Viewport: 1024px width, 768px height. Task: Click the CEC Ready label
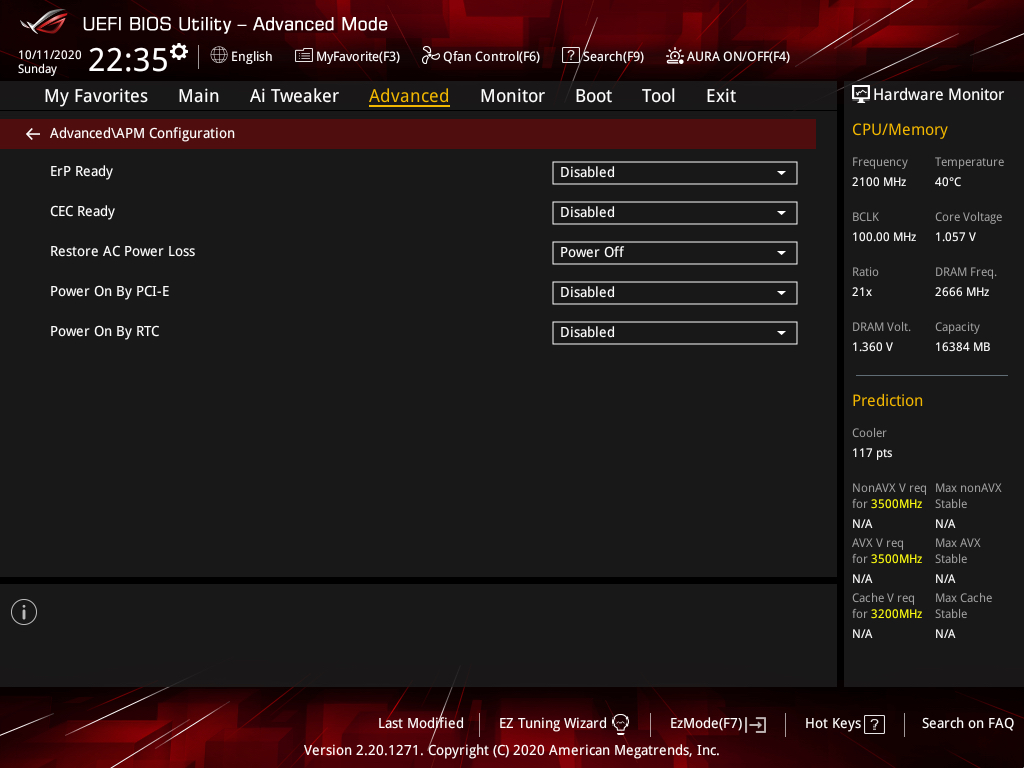coord(82,212)
